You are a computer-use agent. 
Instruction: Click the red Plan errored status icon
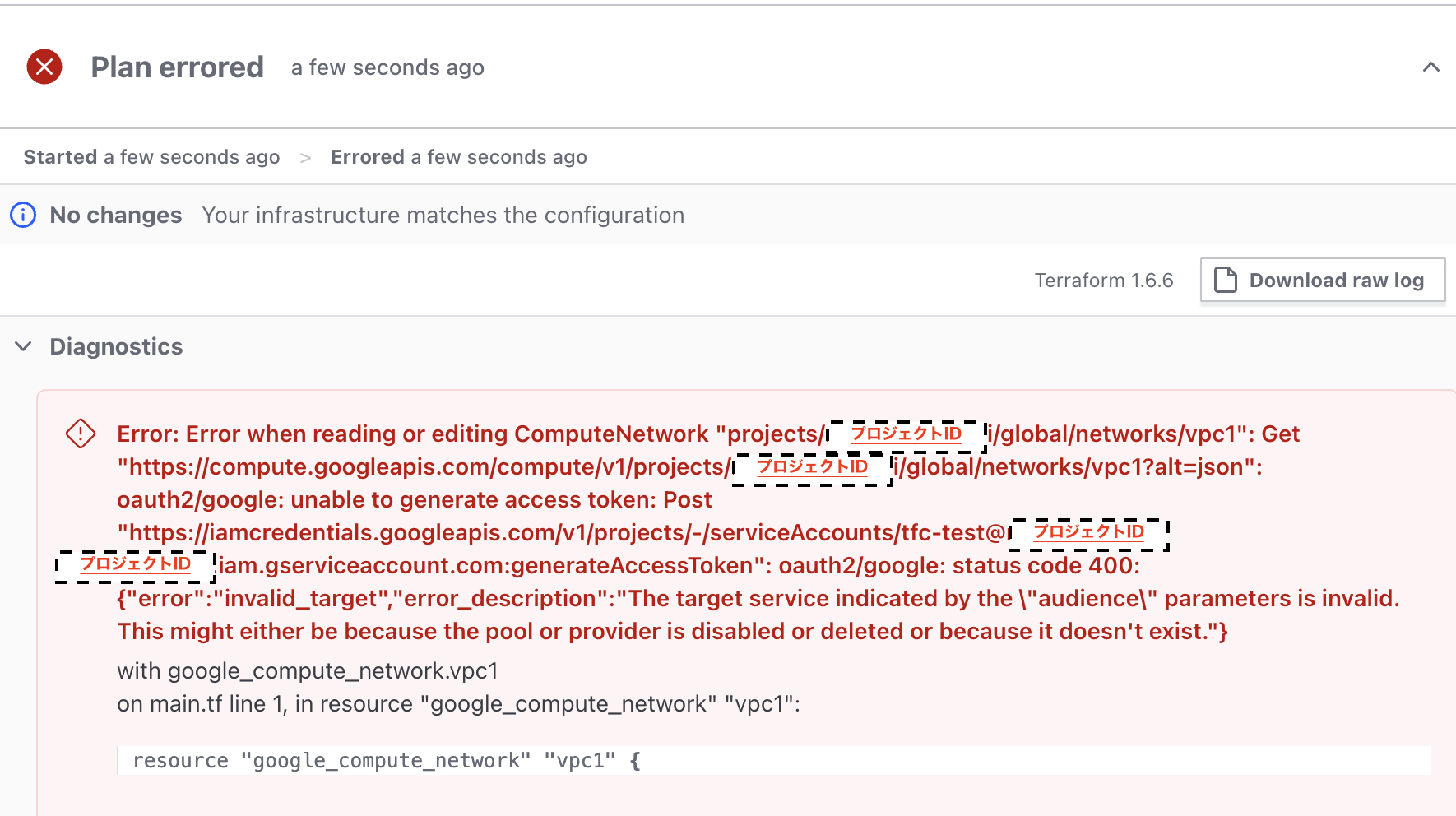point(44,67)
